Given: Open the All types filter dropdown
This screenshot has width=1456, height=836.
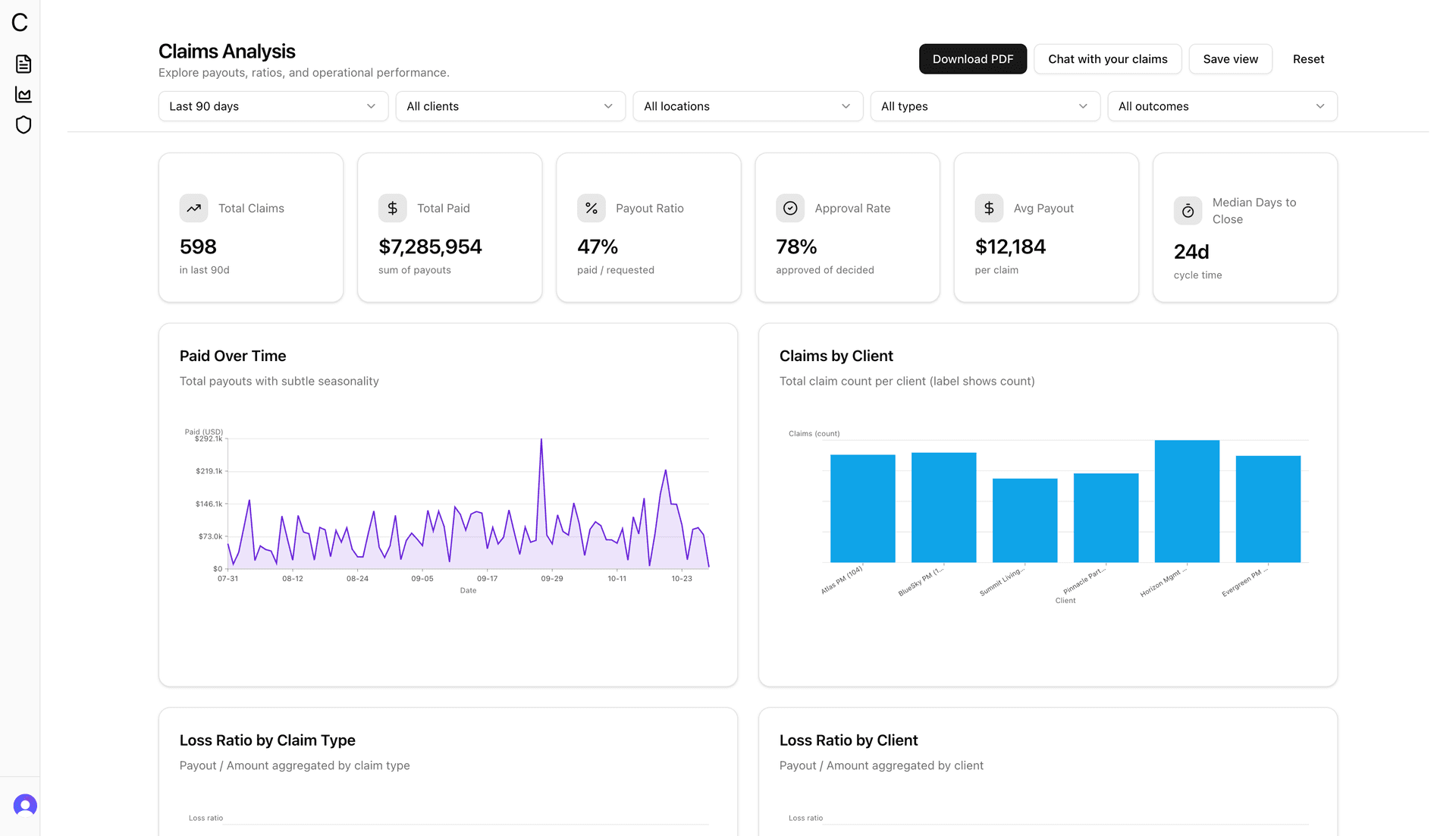Looking at the screenshot, I should coord(984,106).
